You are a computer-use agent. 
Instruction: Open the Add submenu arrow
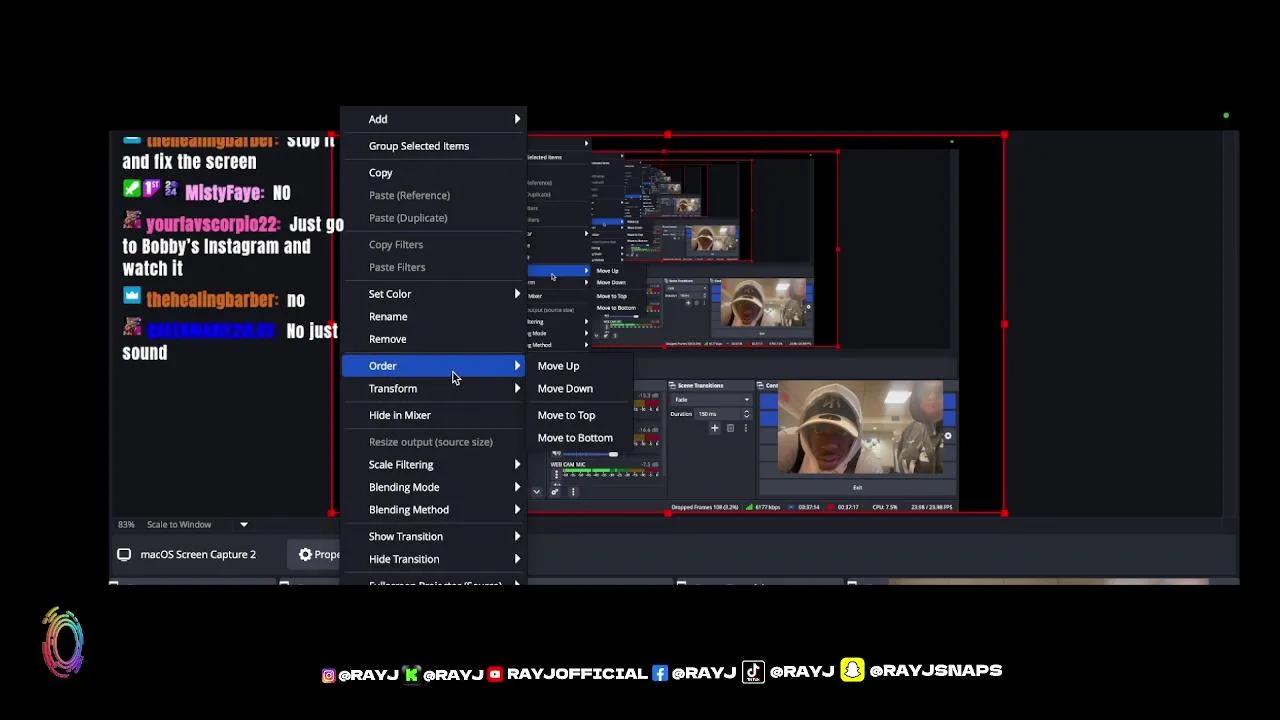517,119
